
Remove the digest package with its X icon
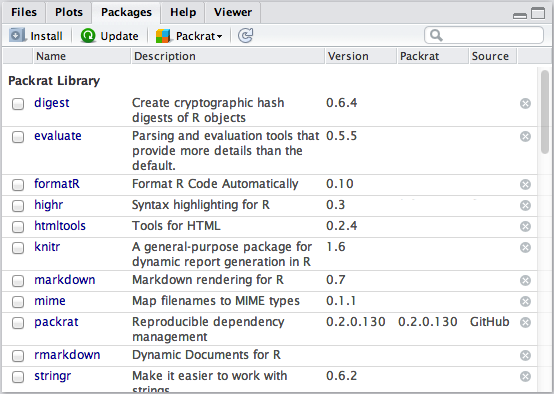tap(525, 104)
